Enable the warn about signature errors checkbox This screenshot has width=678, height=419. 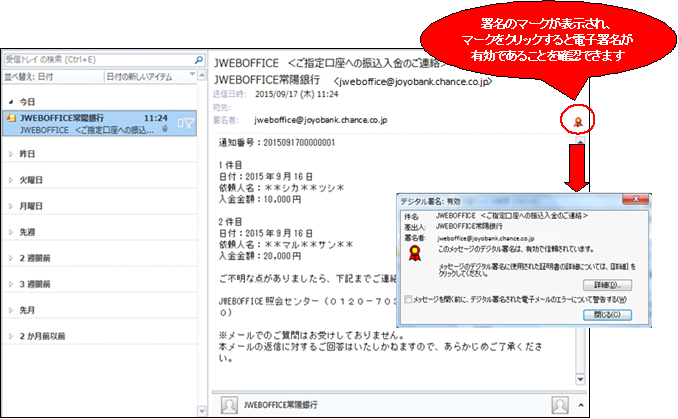(408, 299)
